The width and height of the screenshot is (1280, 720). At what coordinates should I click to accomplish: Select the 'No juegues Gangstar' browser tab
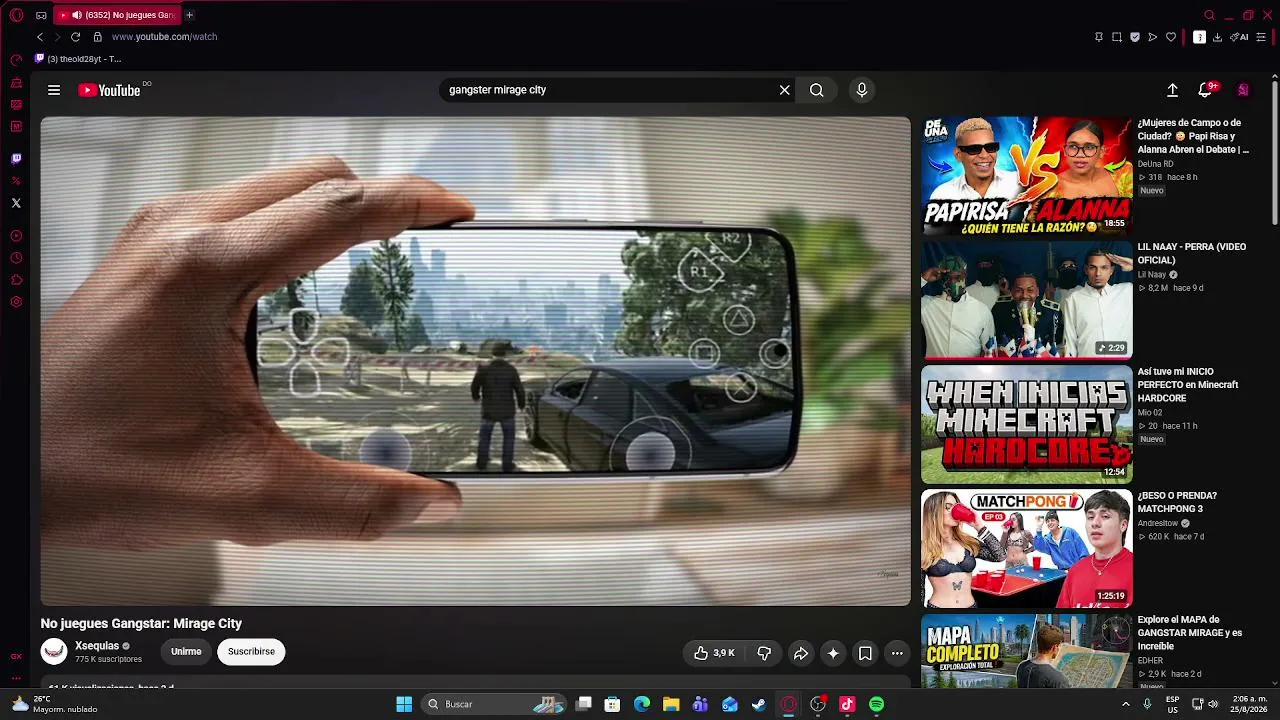tap(118, 15)
